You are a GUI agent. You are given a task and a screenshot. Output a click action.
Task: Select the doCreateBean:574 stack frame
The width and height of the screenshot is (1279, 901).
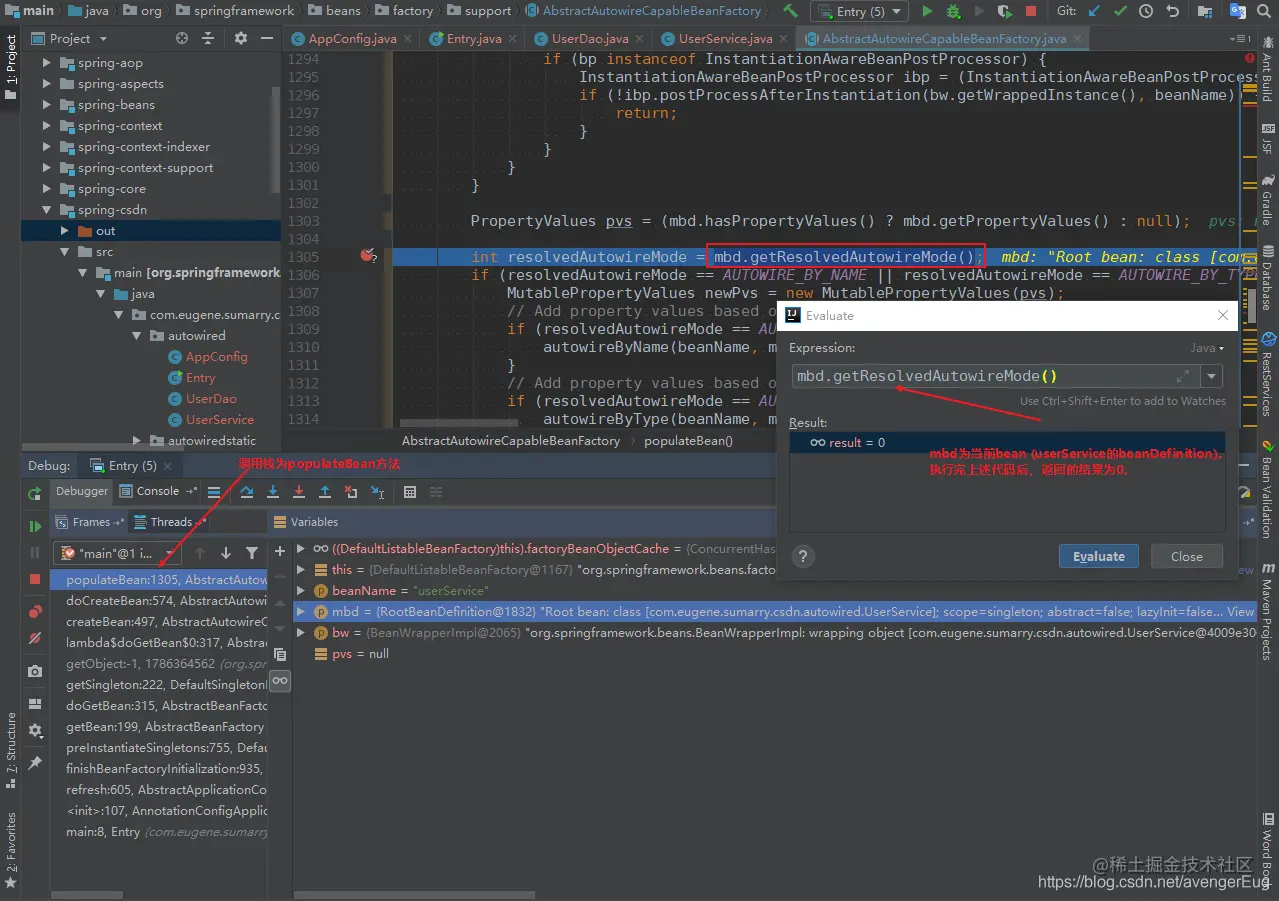[159, 601]
